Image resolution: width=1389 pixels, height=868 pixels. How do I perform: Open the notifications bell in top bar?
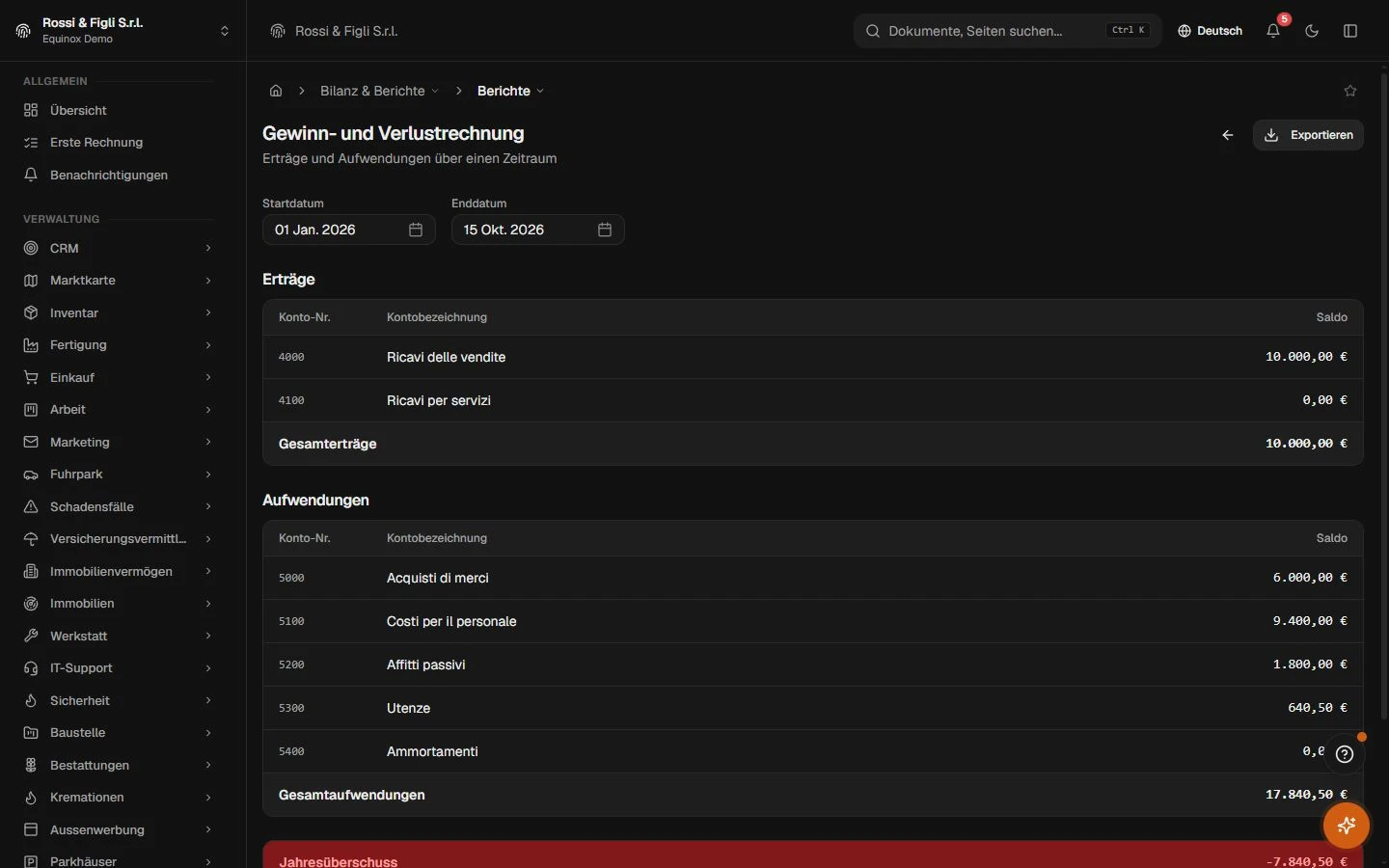(x=1273, y=31)
